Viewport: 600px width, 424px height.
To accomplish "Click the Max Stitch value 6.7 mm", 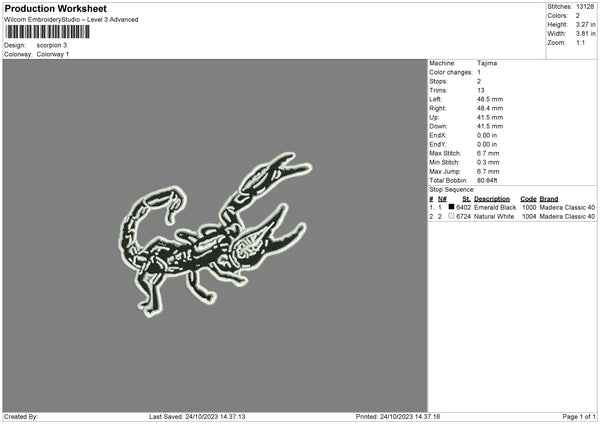I will coord(488,153).
